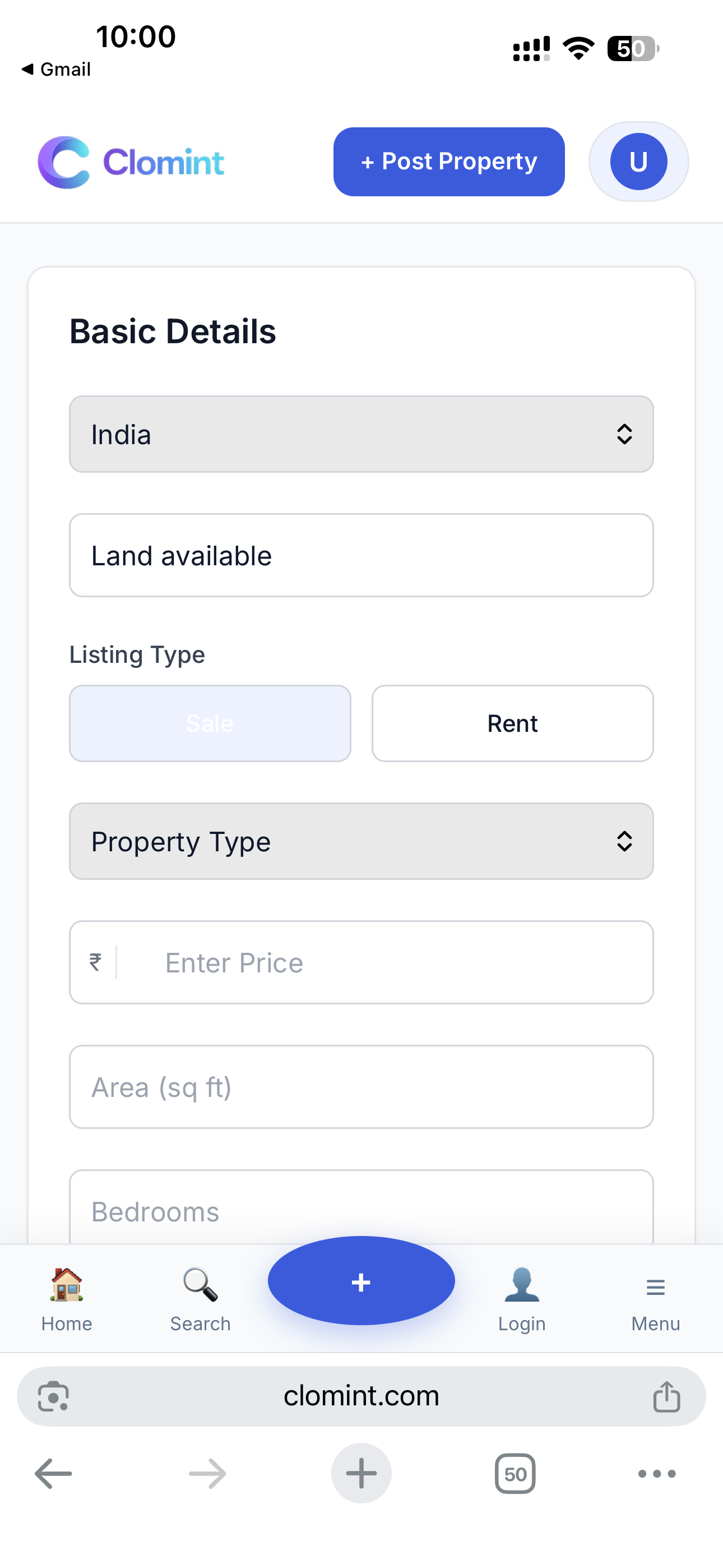Tap the blue plus floating button
Image resolution: width=723 pixels, height=1568 pixels.
[361, 1281]
